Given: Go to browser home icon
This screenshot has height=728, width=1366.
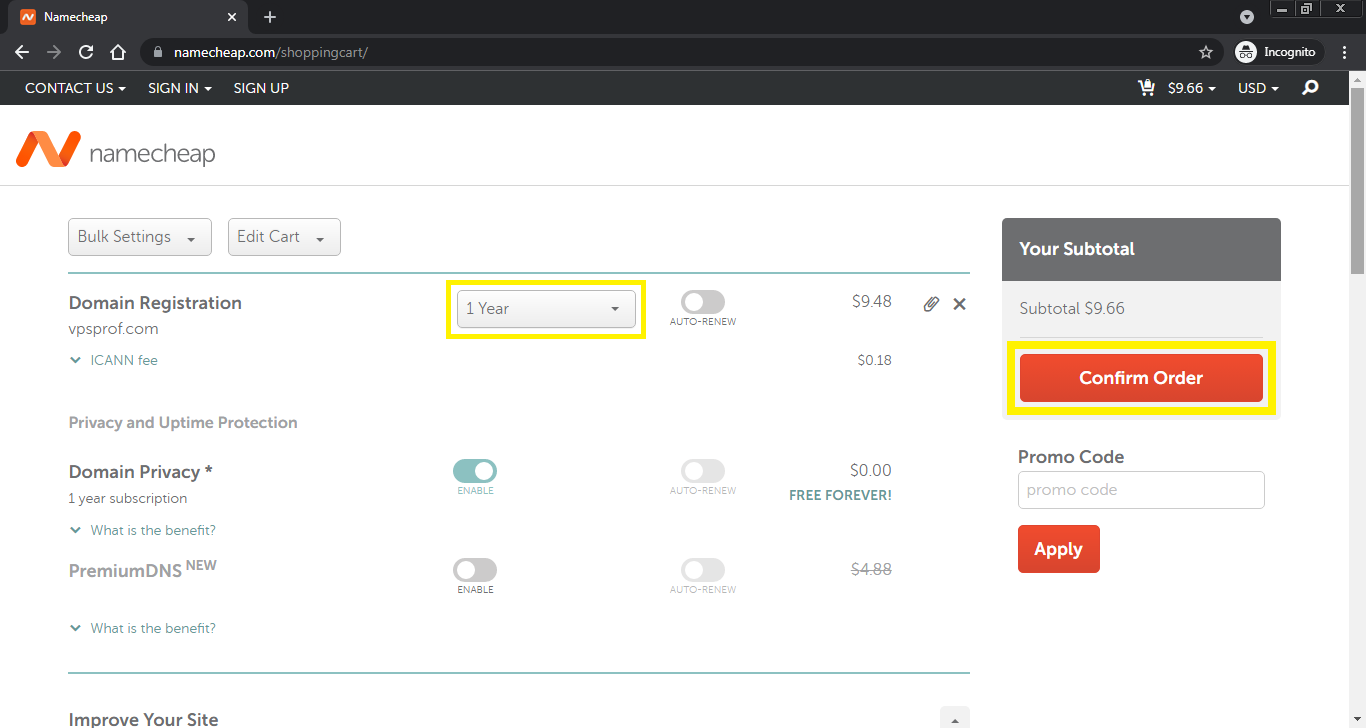Looking at the screenshot, I should tap(118, 52).
